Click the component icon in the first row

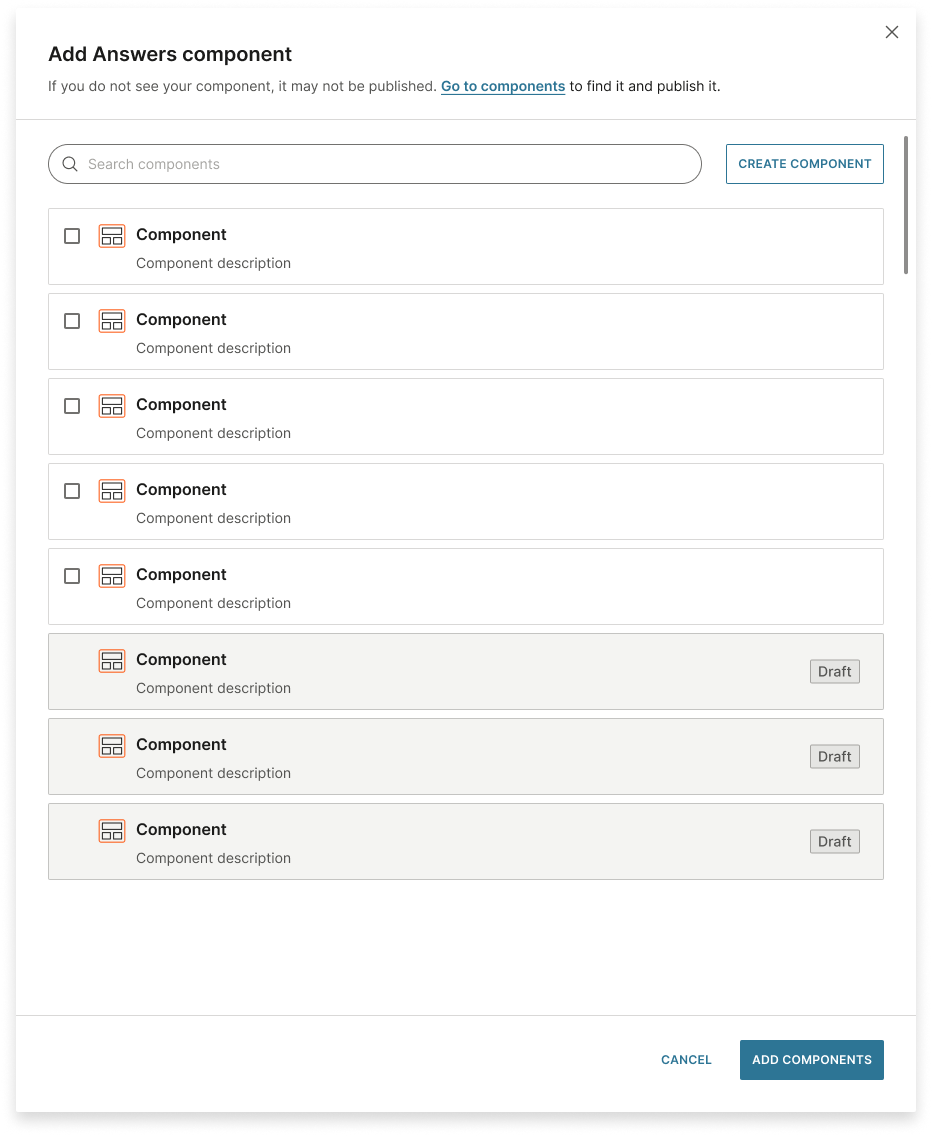[112, 236]
